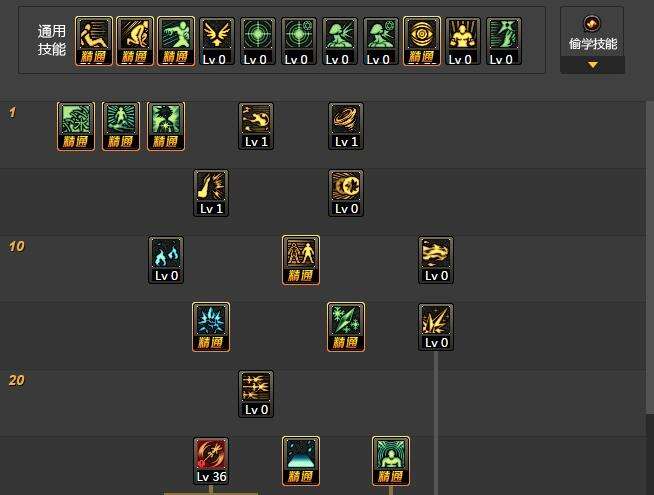Click the red Lv 36 arrow skill icon

[211, 461]
